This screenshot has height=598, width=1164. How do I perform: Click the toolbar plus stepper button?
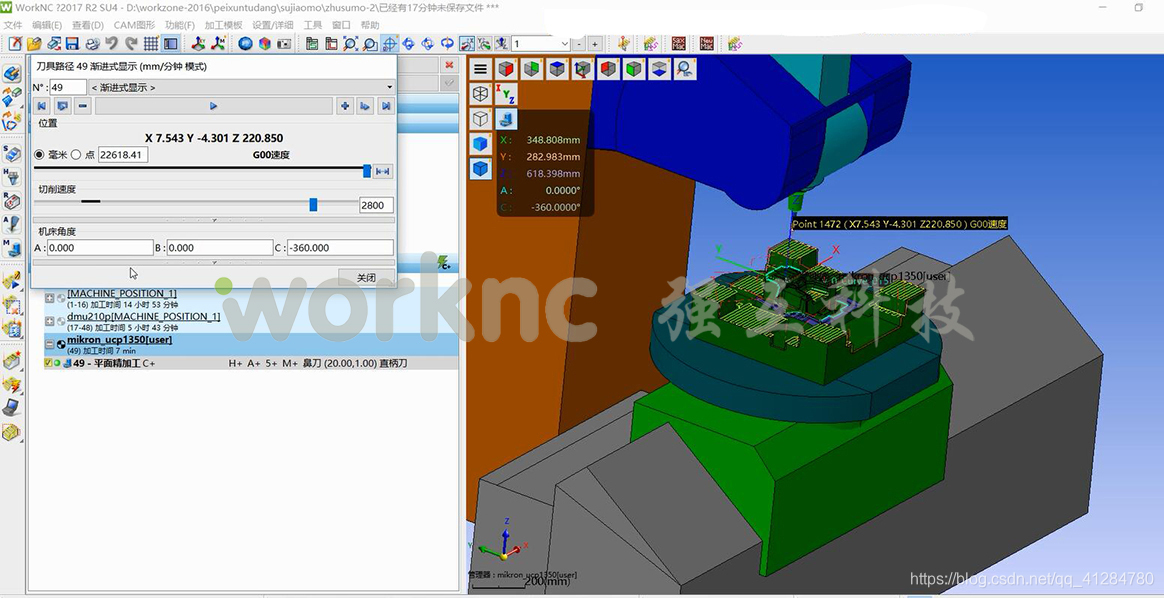click(595, 44)
